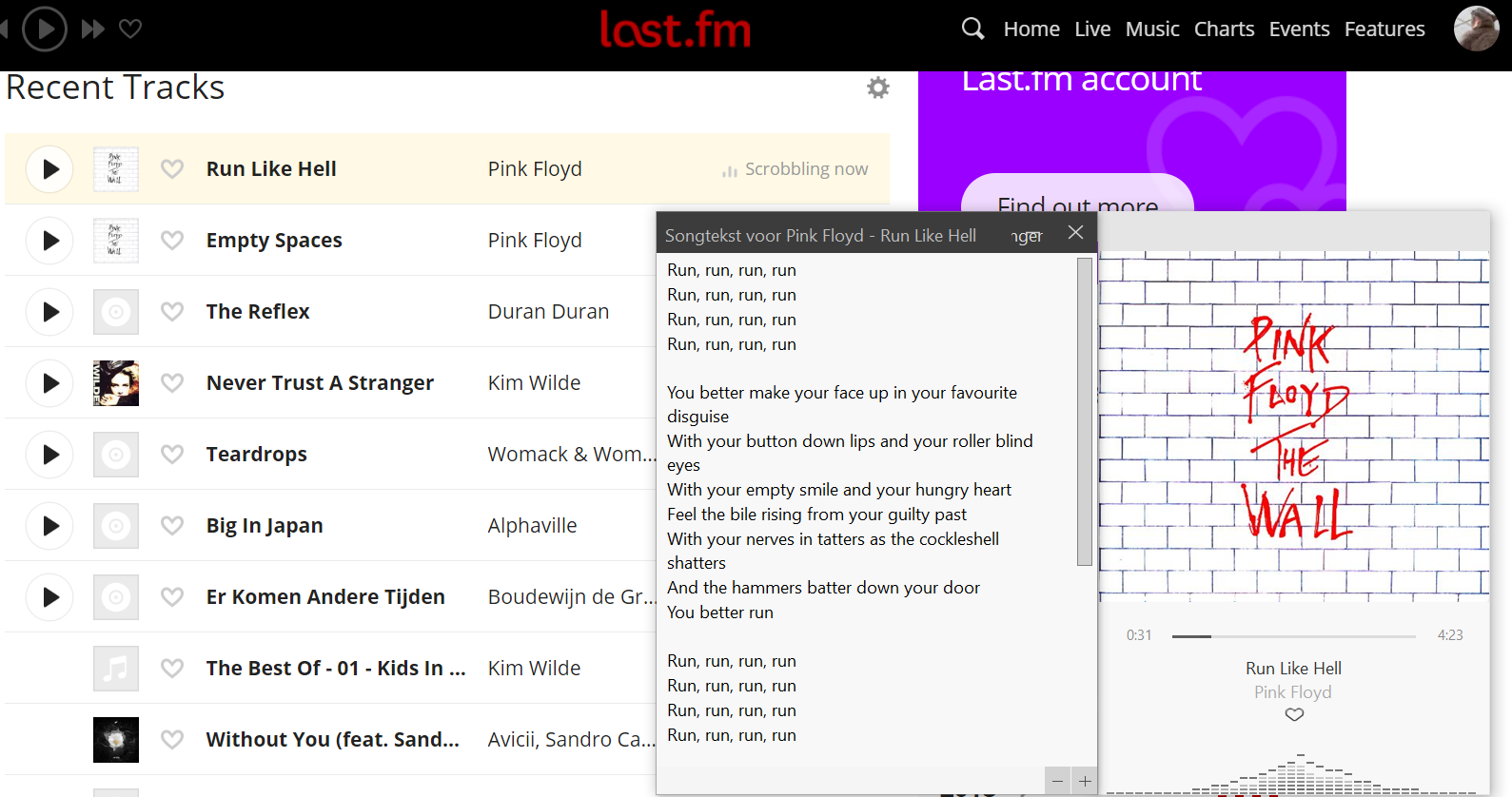The width and height of the screenshot is (1512, 797).
Task: Love the Run Like Hell row heart
Action: pyautogui.click(x=172, y=169)
